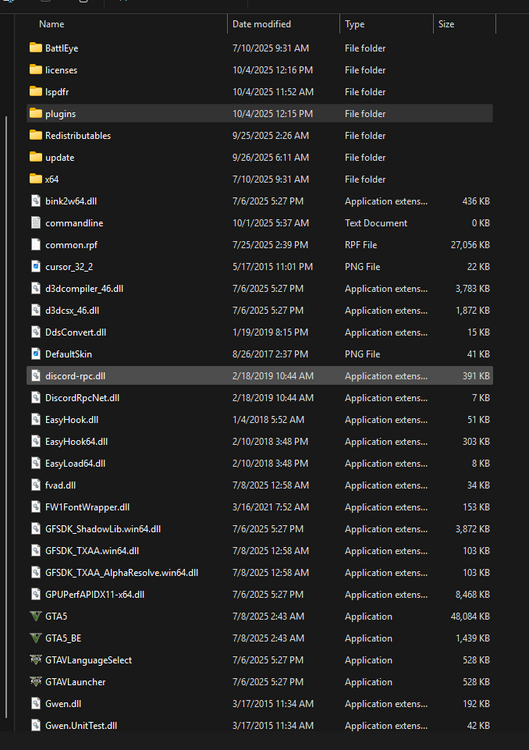Click the GTA5_BE application icon
Viewport: 529px width, 750px height.
click(36, 638)
